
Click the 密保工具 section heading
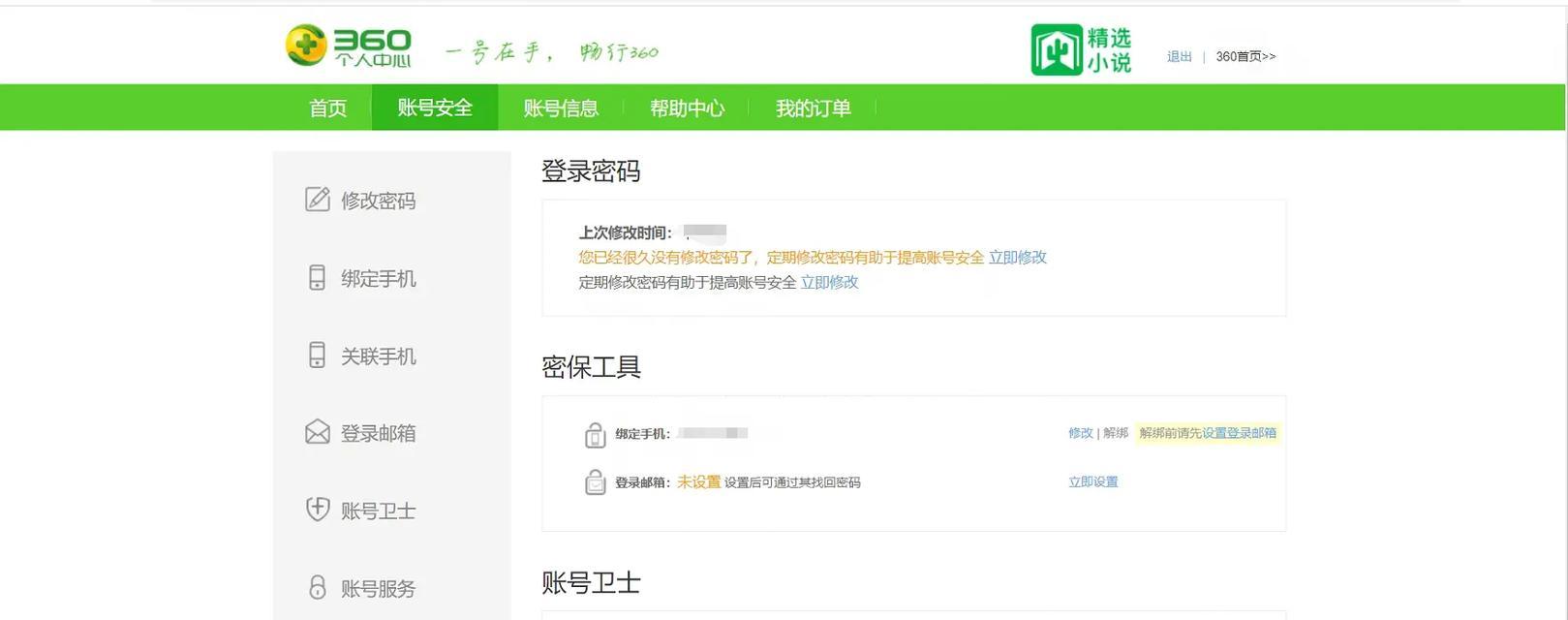click(x=591, y=367)
